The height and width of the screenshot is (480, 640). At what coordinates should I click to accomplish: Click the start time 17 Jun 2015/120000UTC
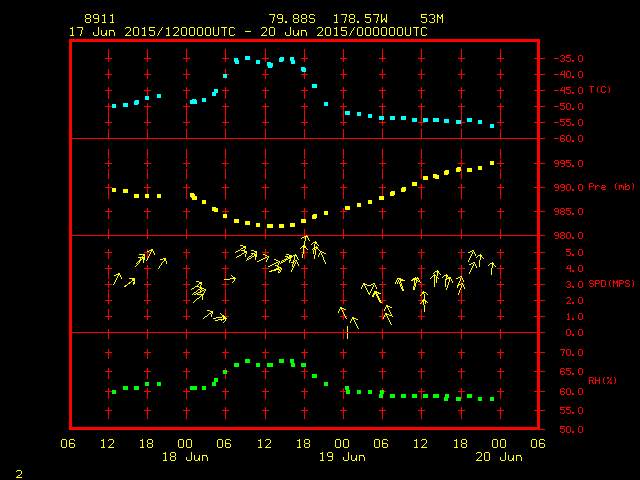pyautogui.click(x=152, y=32)
